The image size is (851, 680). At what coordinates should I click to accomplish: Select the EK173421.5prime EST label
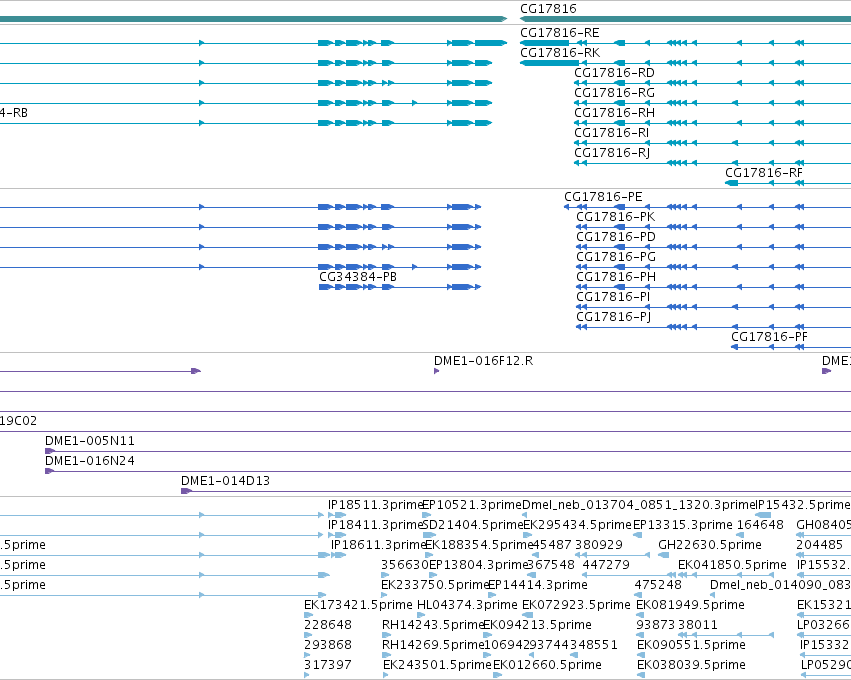click(358, 605)
